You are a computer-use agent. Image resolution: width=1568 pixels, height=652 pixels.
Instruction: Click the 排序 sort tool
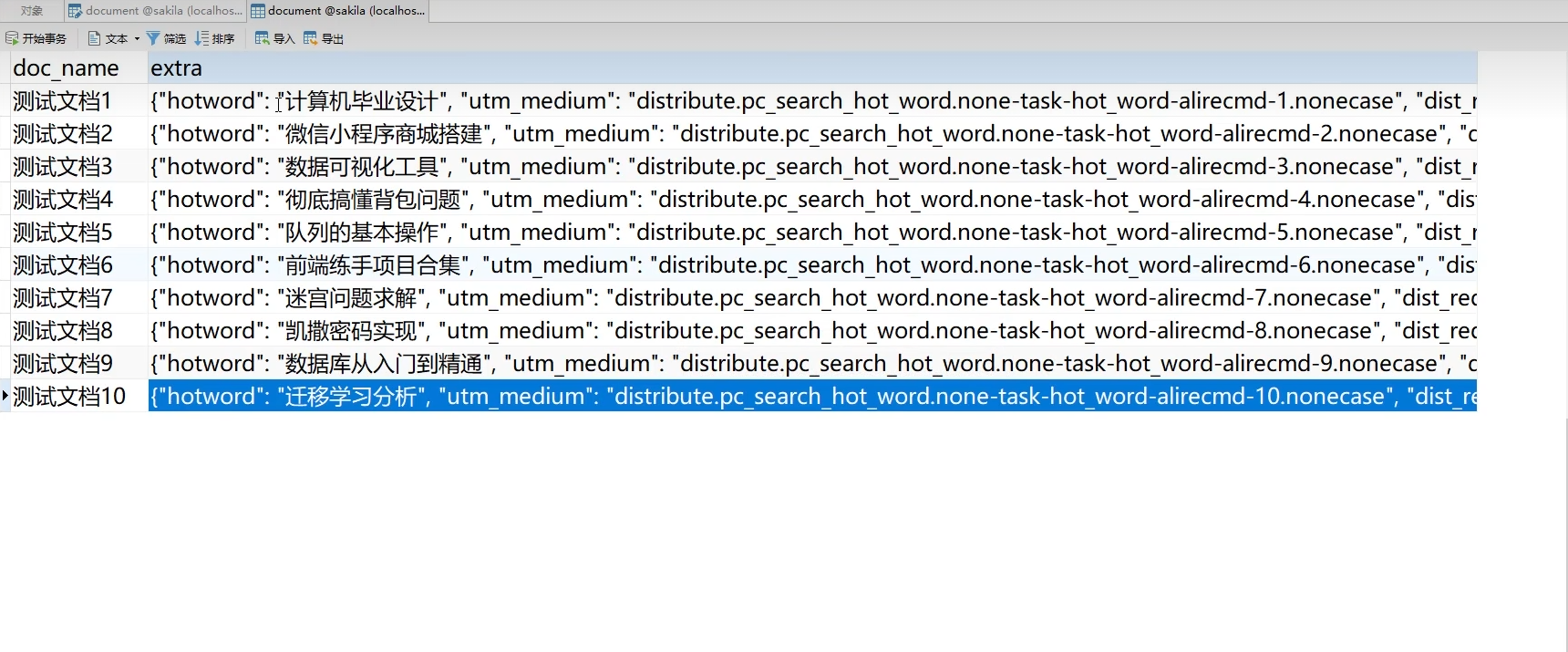click(x=215, y=38)
